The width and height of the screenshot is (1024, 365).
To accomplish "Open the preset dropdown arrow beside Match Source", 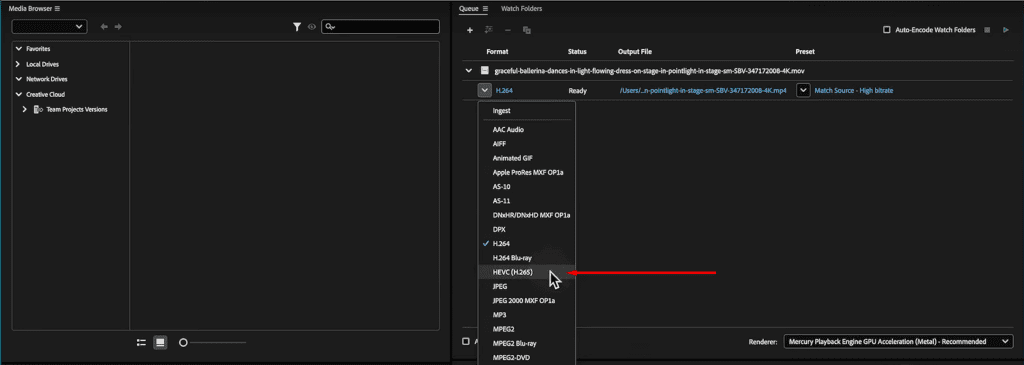I will 803,91.
